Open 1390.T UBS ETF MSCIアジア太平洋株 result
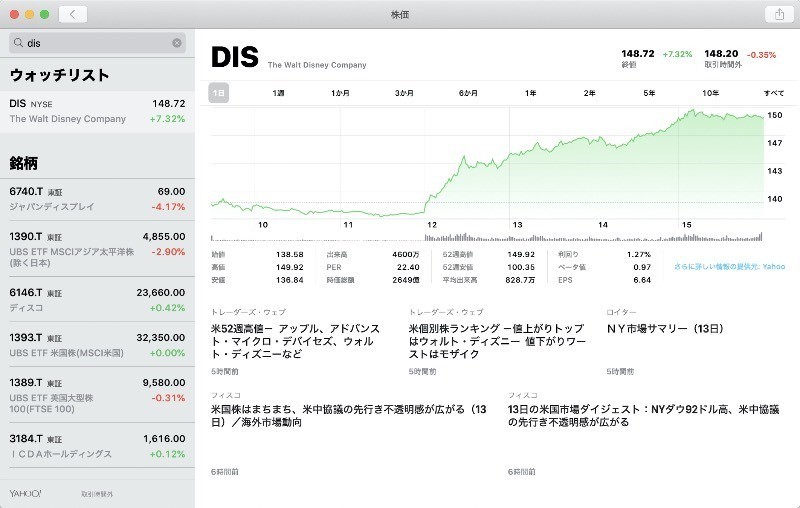Screen dimensions: 800x508 click(x=97, y=249)
